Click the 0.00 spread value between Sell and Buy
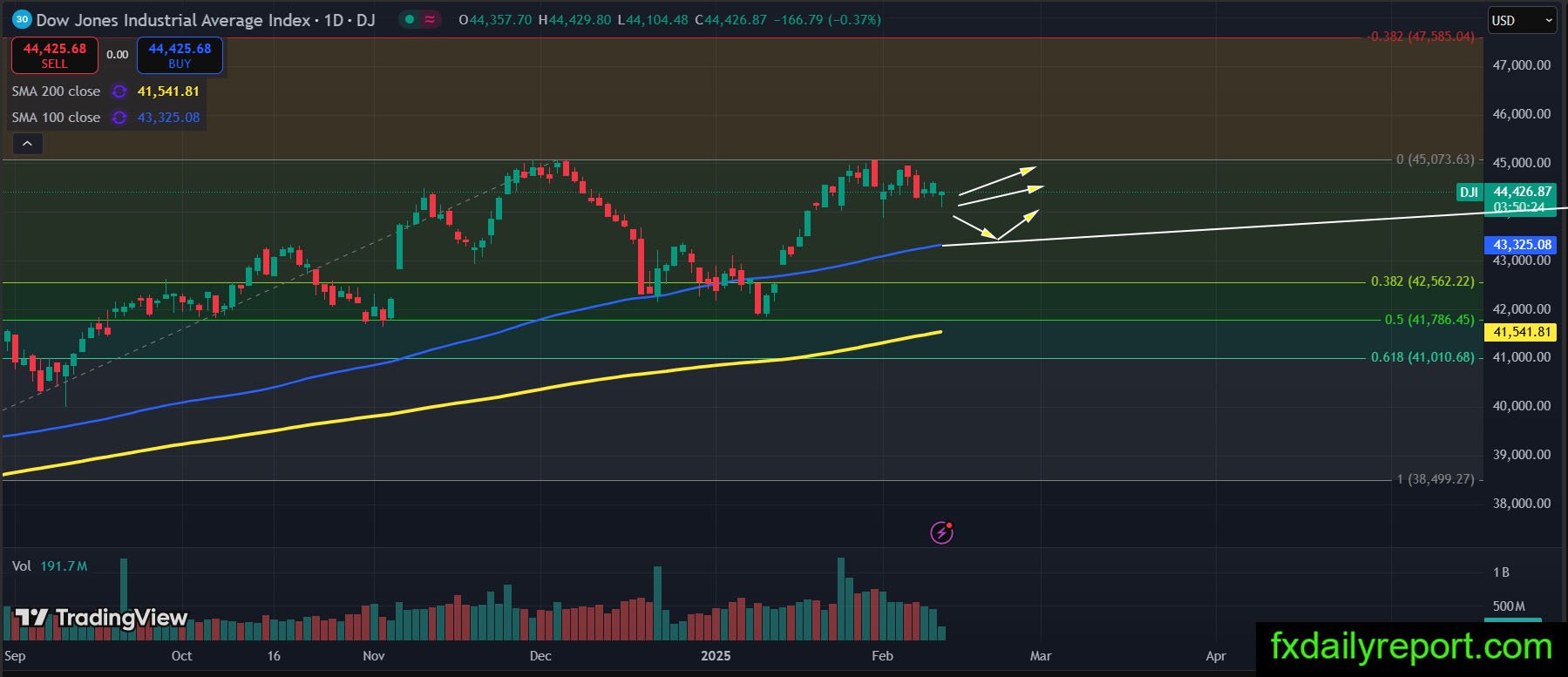Viewport: 1568px width, 677px height. 118,55
